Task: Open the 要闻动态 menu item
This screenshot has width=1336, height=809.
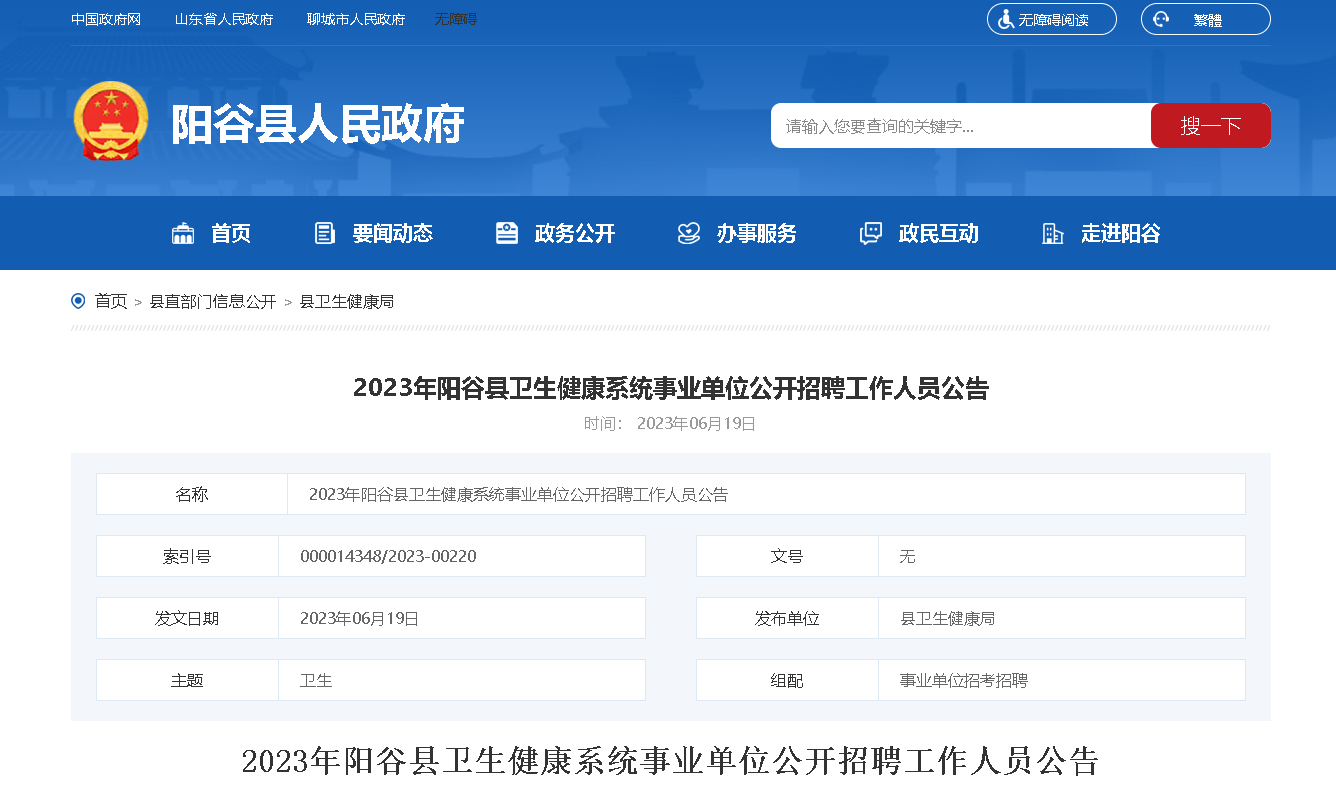Action: (x=392, y=234)
